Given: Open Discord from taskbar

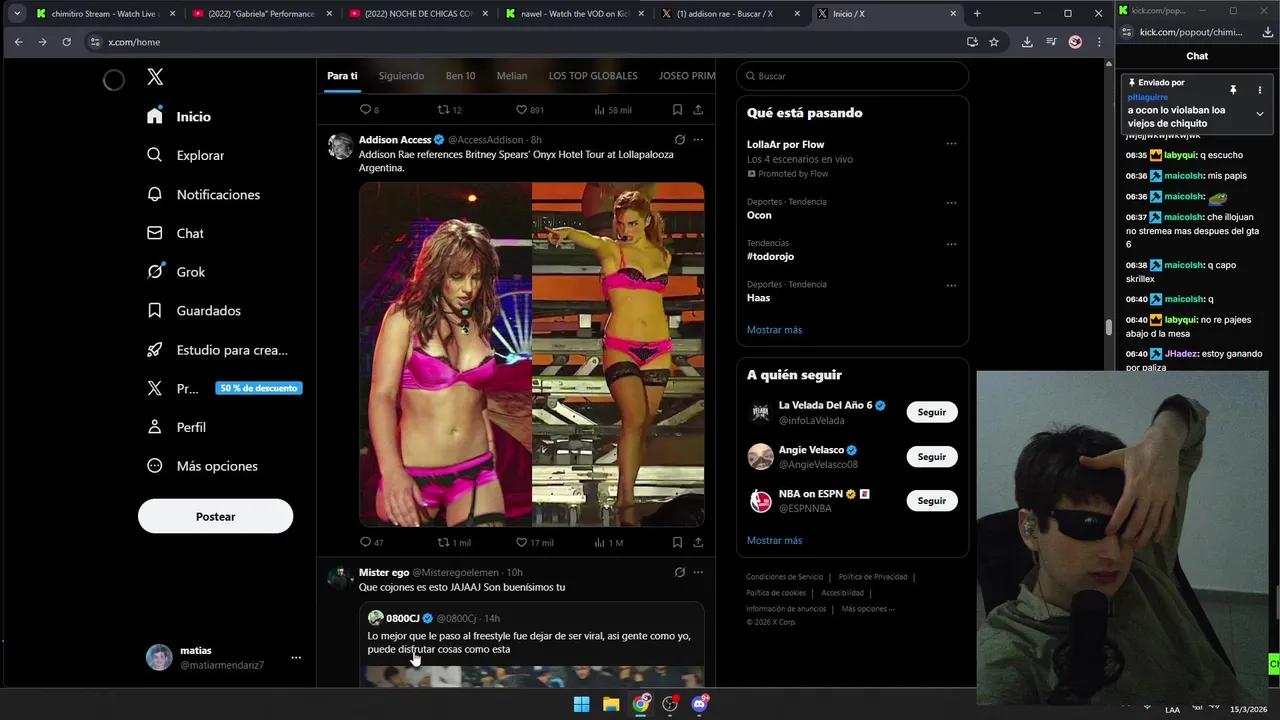Looking at the screenshot, I should [x=699, y=704].
